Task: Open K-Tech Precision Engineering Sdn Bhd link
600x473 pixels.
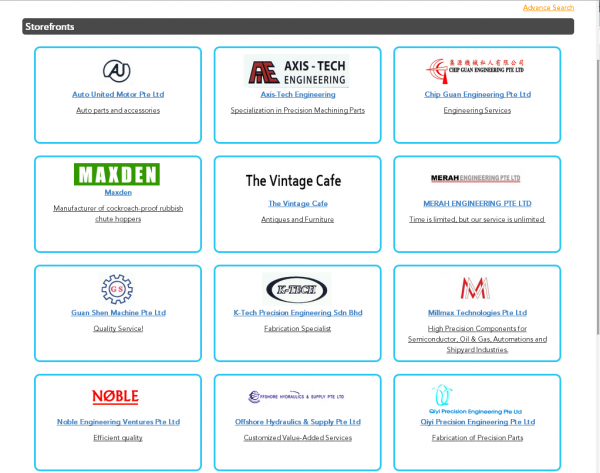Action: pyautogui.click(x=297, y=313)
